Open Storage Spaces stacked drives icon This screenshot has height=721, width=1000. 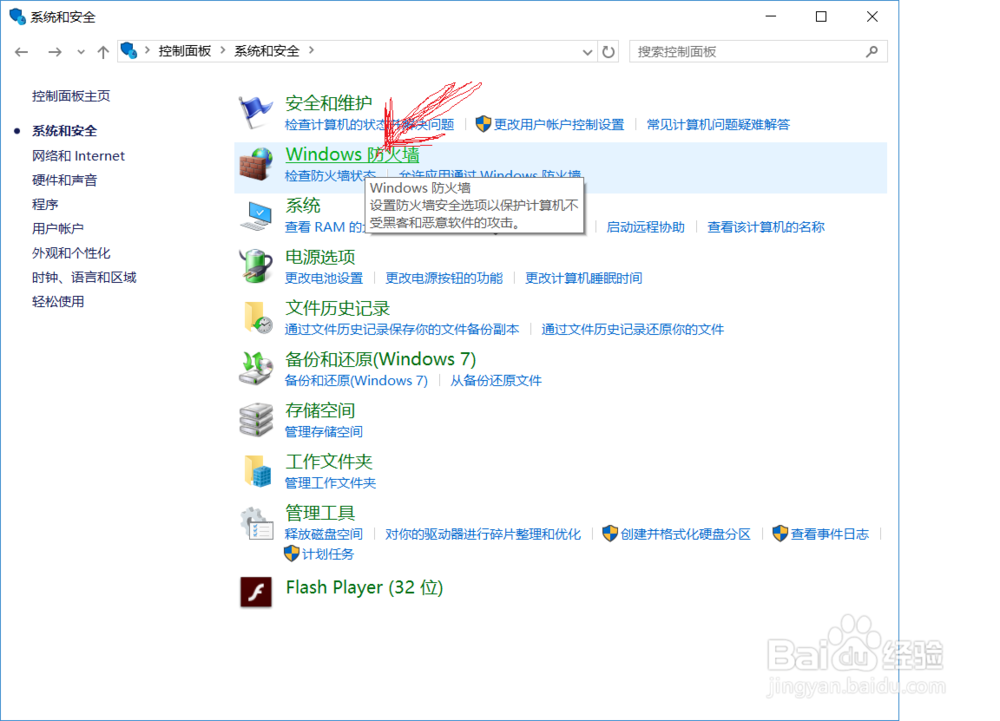256,419
